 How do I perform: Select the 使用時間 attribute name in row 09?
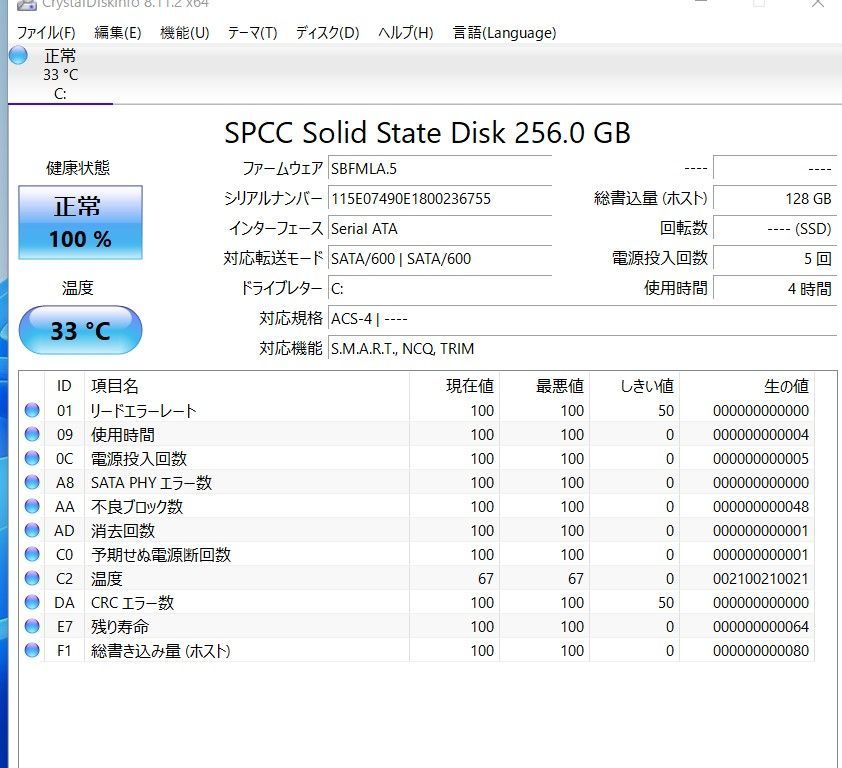click(123, 435)
